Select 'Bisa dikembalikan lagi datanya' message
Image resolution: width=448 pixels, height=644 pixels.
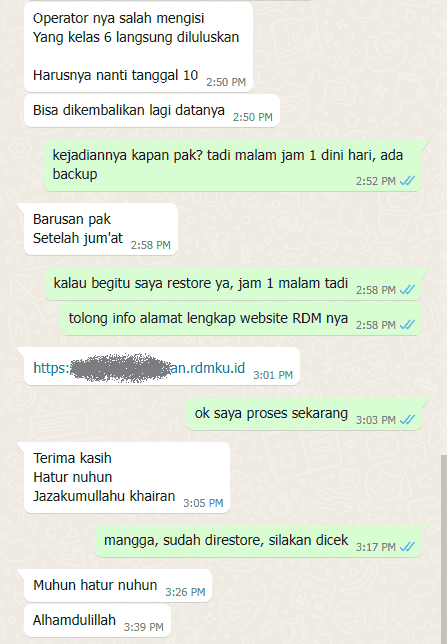coord(152,110)
